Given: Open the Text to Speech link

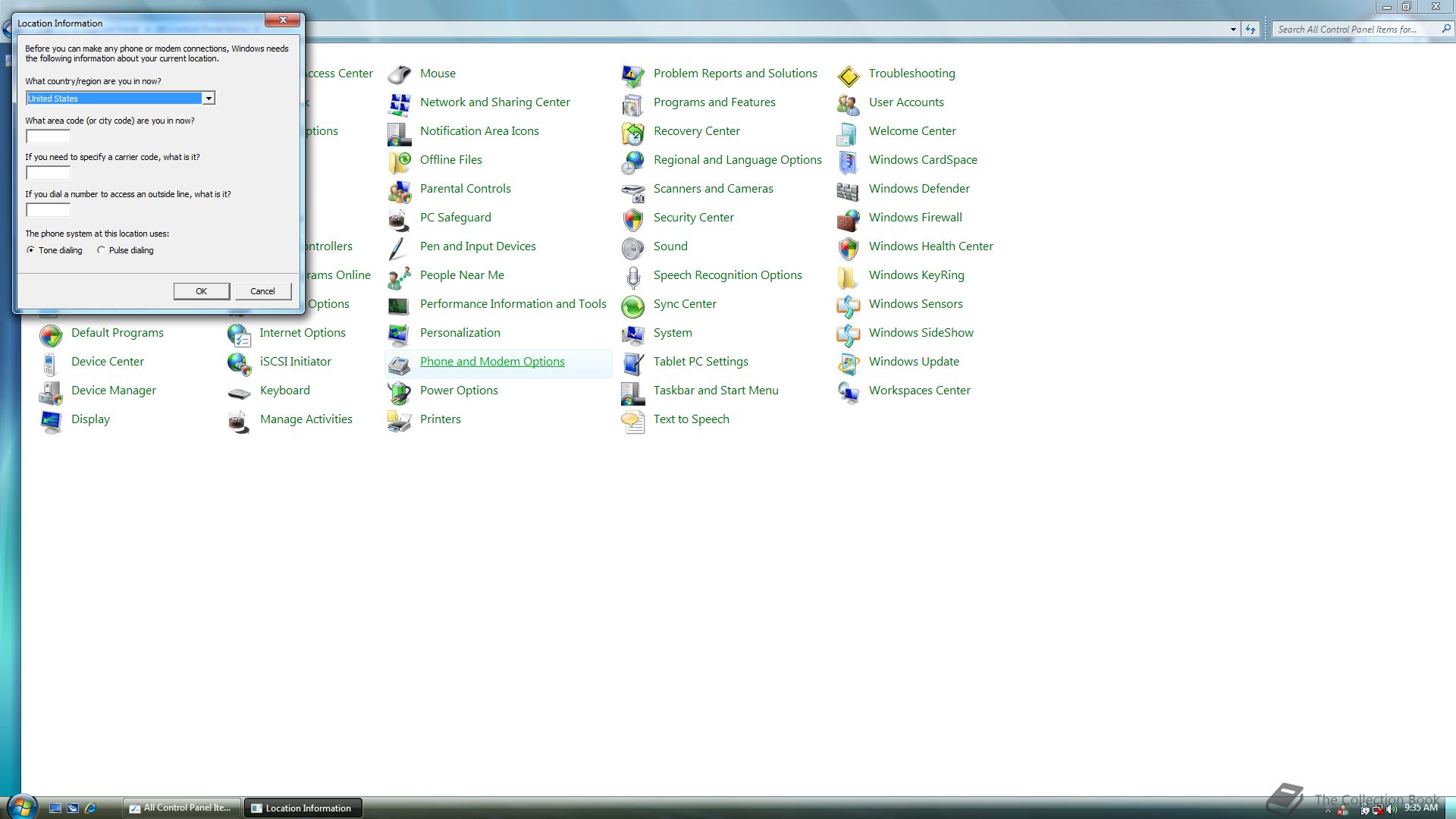Looking at the screenshot, I should tap(692, 419).
